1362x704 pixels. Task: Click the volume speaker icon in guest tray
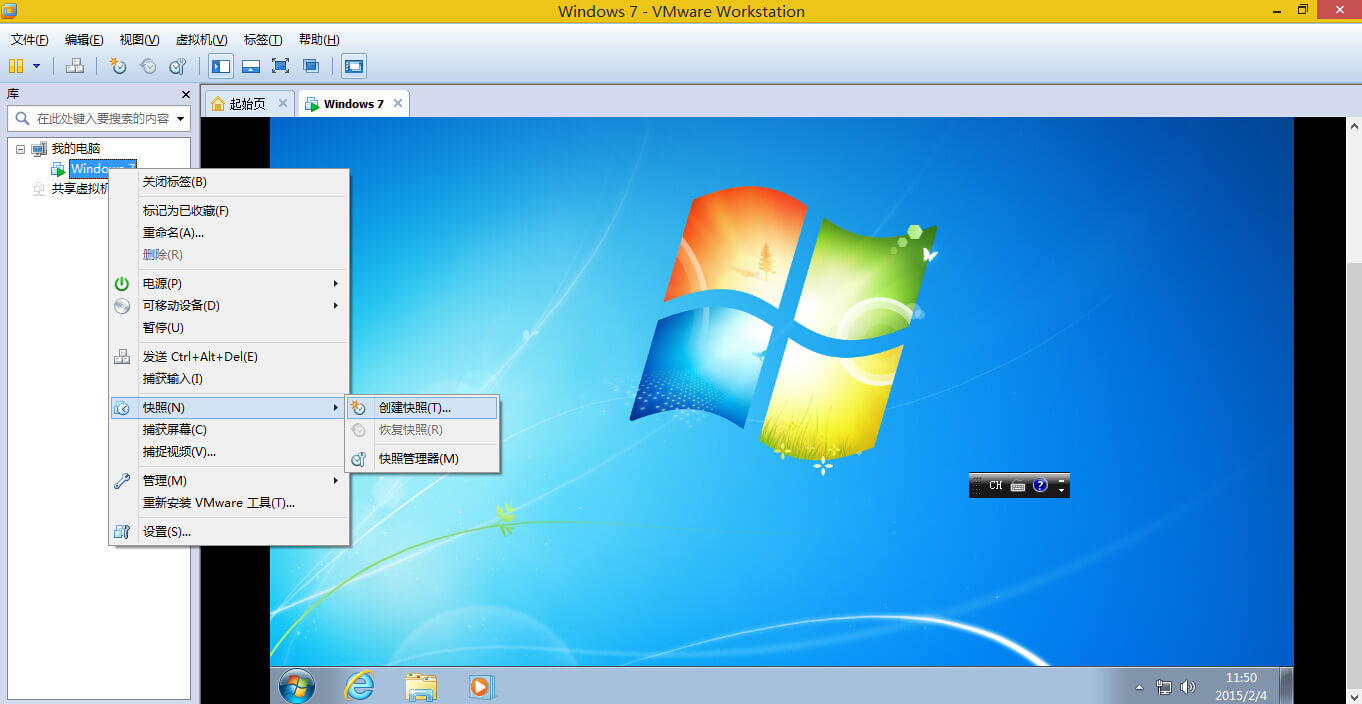click(1188, 687)
